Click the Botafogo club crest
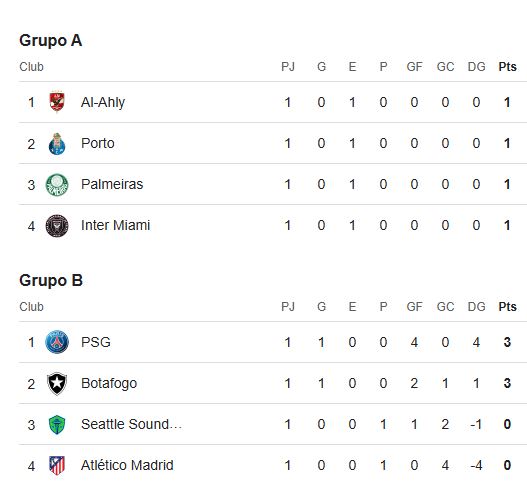 pyautogui.click(x=57, y=383)
